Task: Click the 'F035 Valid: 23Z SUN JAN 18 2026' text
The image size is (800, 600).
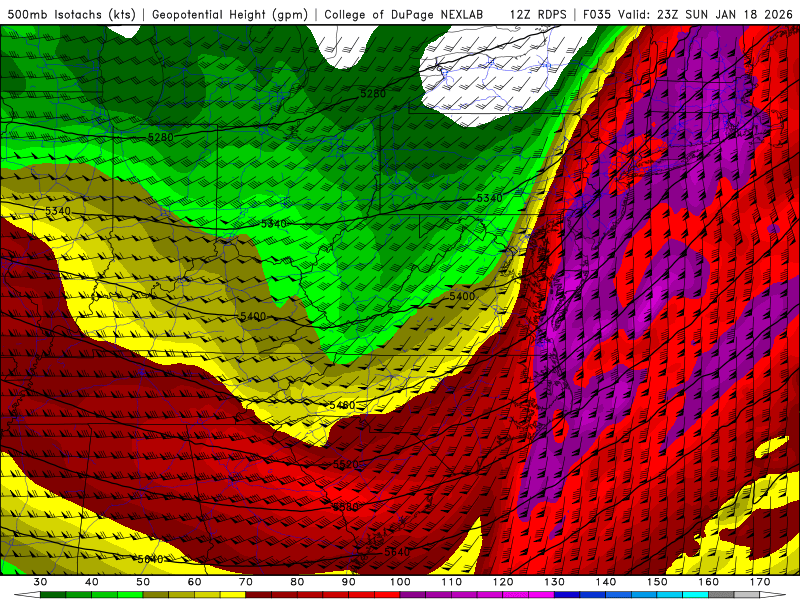Action: 687,14
